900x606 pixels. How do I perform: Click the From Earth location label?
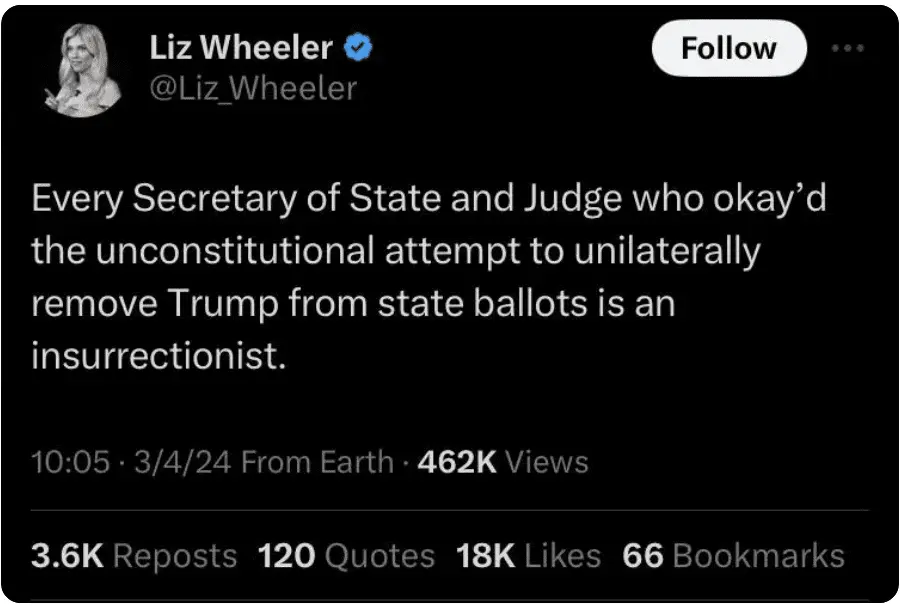pos(318,462)
